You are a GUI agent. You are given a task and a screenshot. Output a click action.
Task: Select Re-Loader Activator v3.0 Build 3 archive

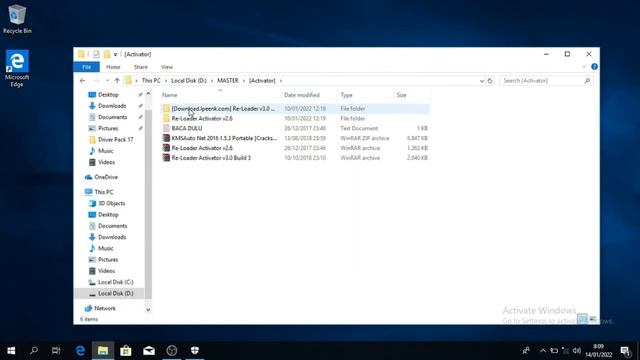[x=295, y=158]
